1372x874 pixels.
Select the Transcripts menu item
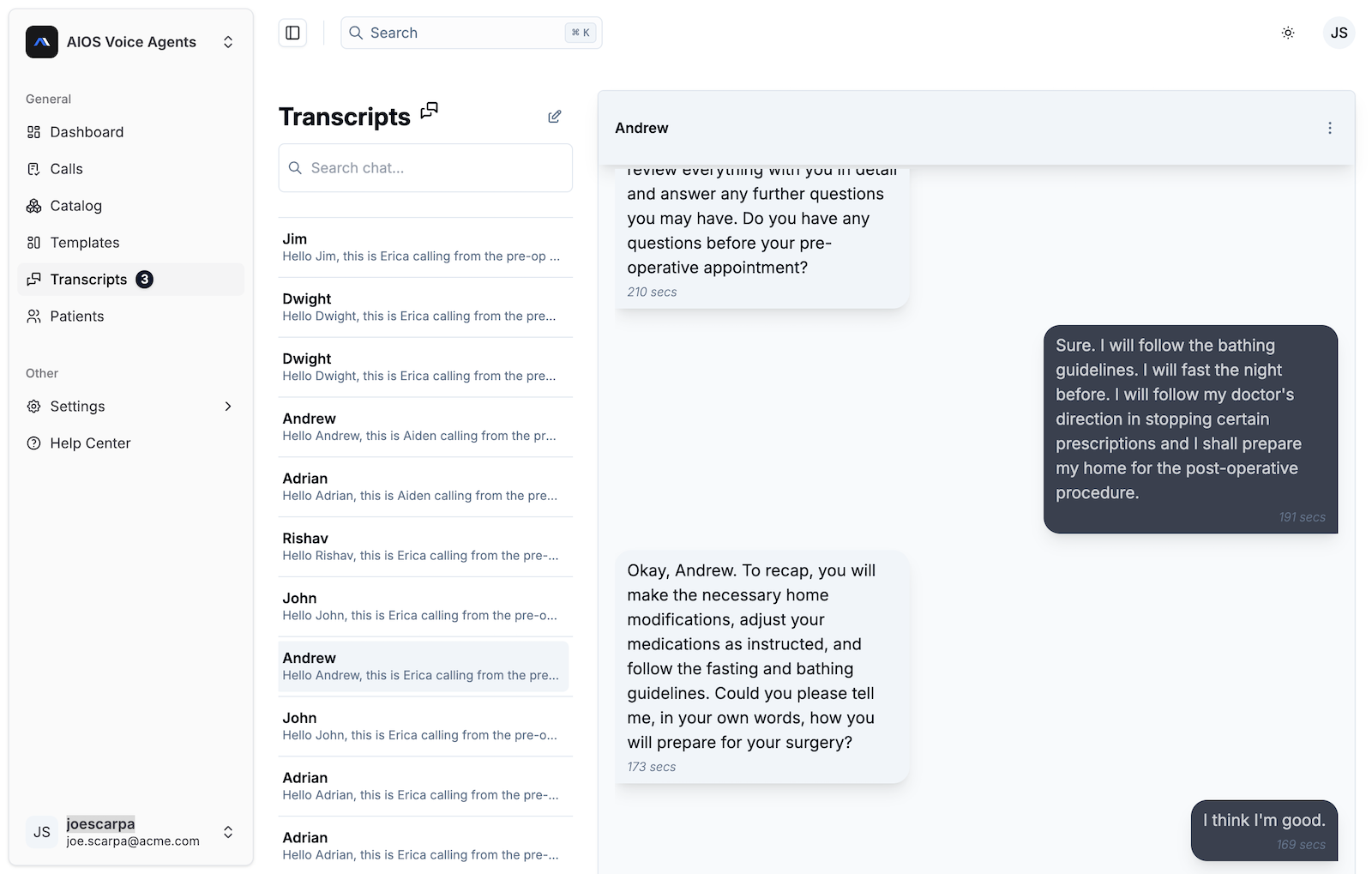click(x=88, y=280)
